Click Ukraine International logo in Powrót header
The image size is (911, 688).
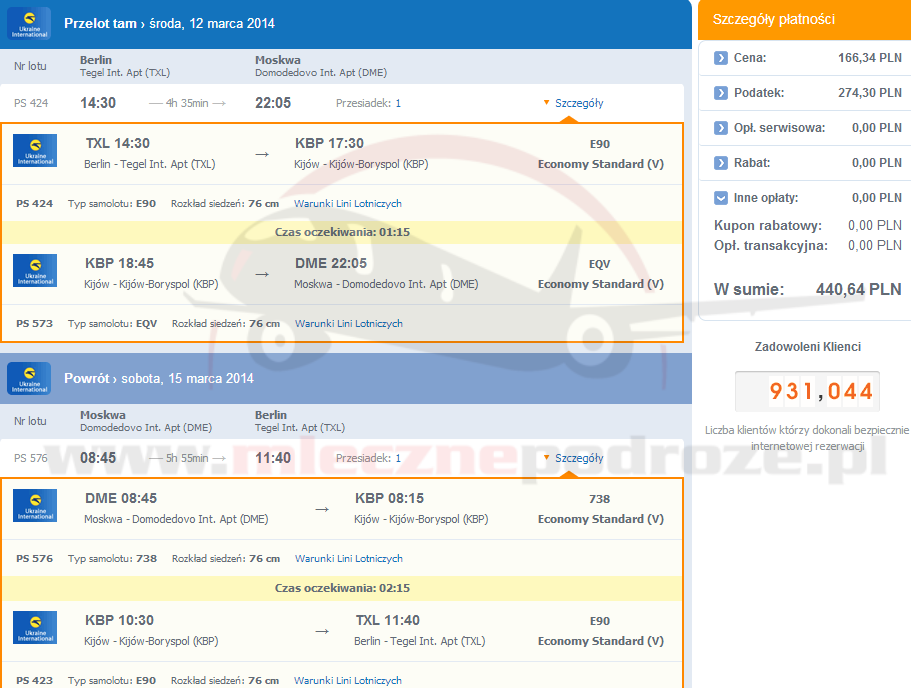pyautogui.click(x=29, y=379)
